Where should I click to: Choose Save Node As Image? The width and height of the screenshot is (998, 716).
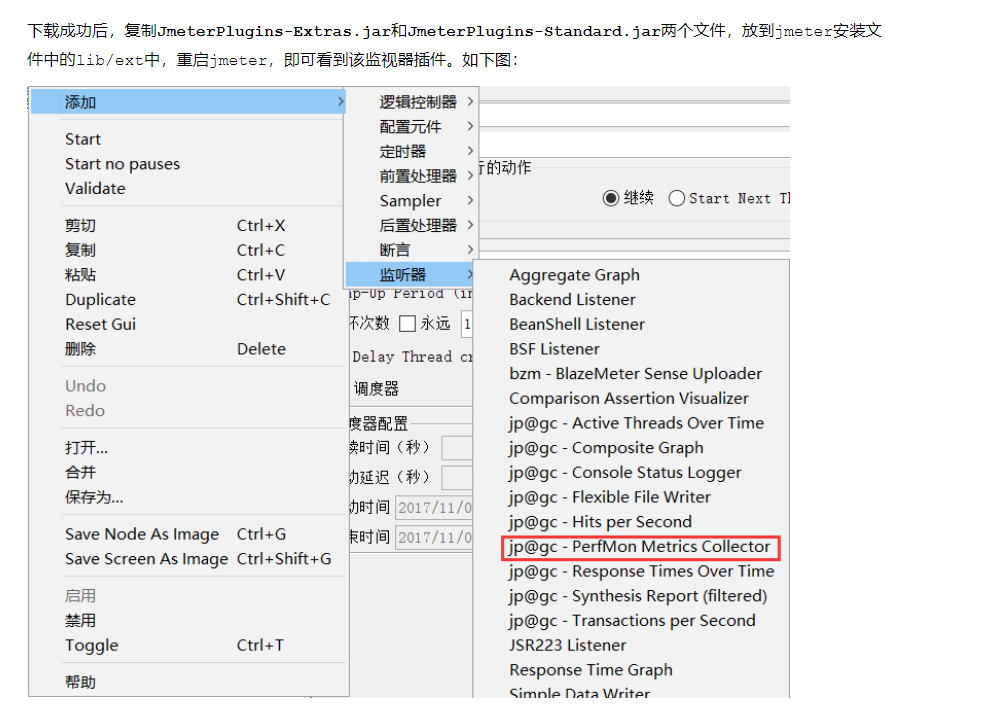coord(142,534)
